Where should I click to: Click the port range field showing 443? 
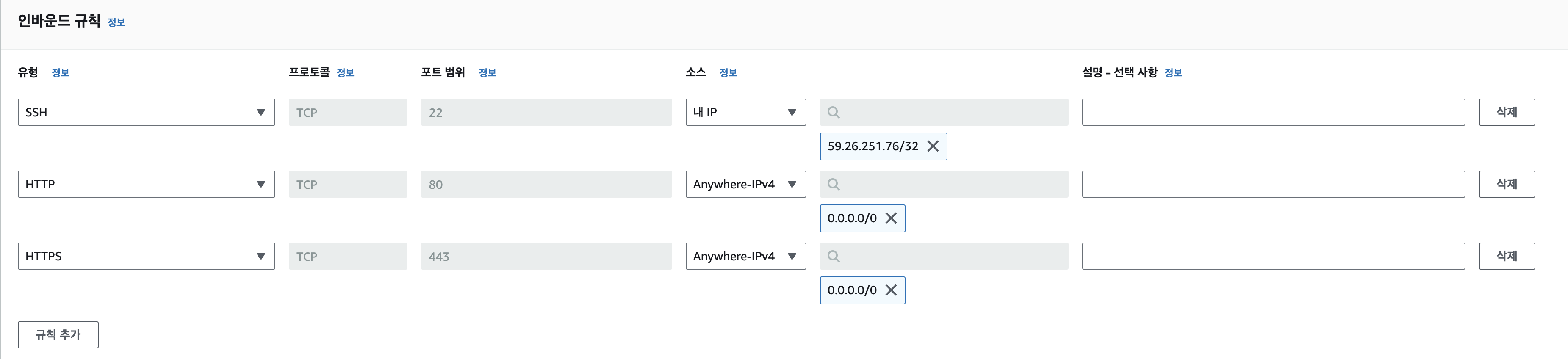[546, 256]
